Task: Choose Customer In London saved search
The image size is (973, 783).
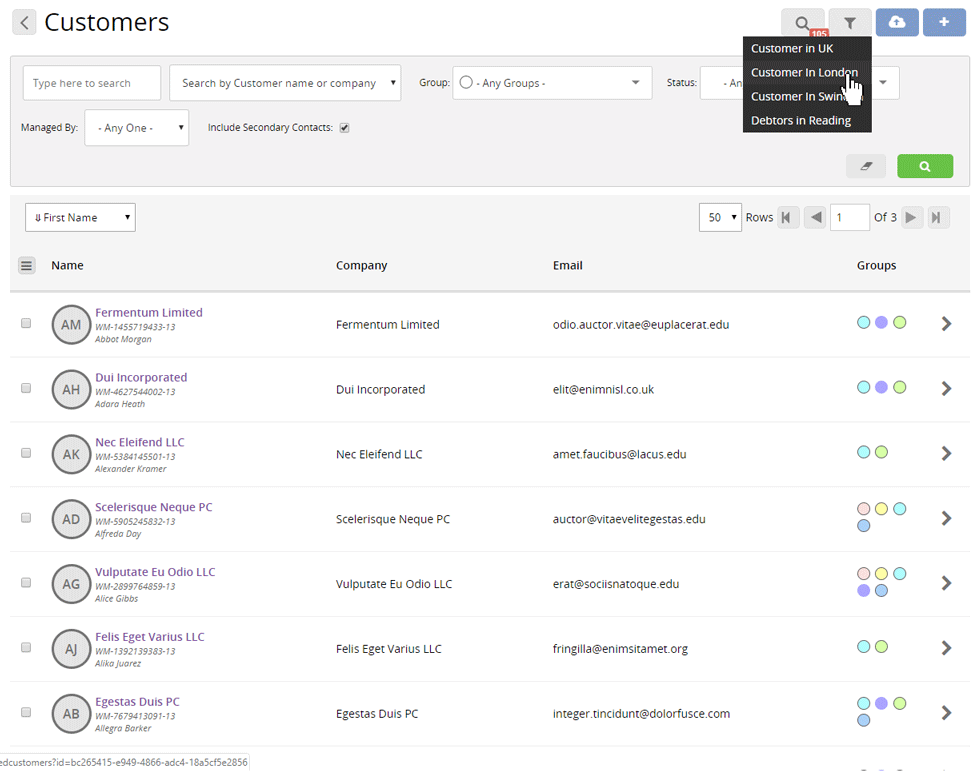Action: [x=807, y=73]
